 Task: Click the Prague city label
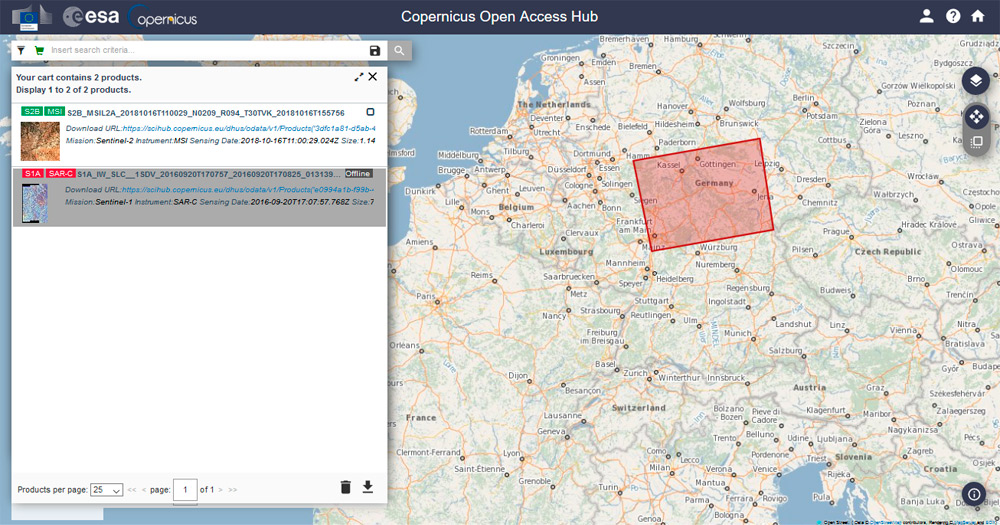(835, 232)
